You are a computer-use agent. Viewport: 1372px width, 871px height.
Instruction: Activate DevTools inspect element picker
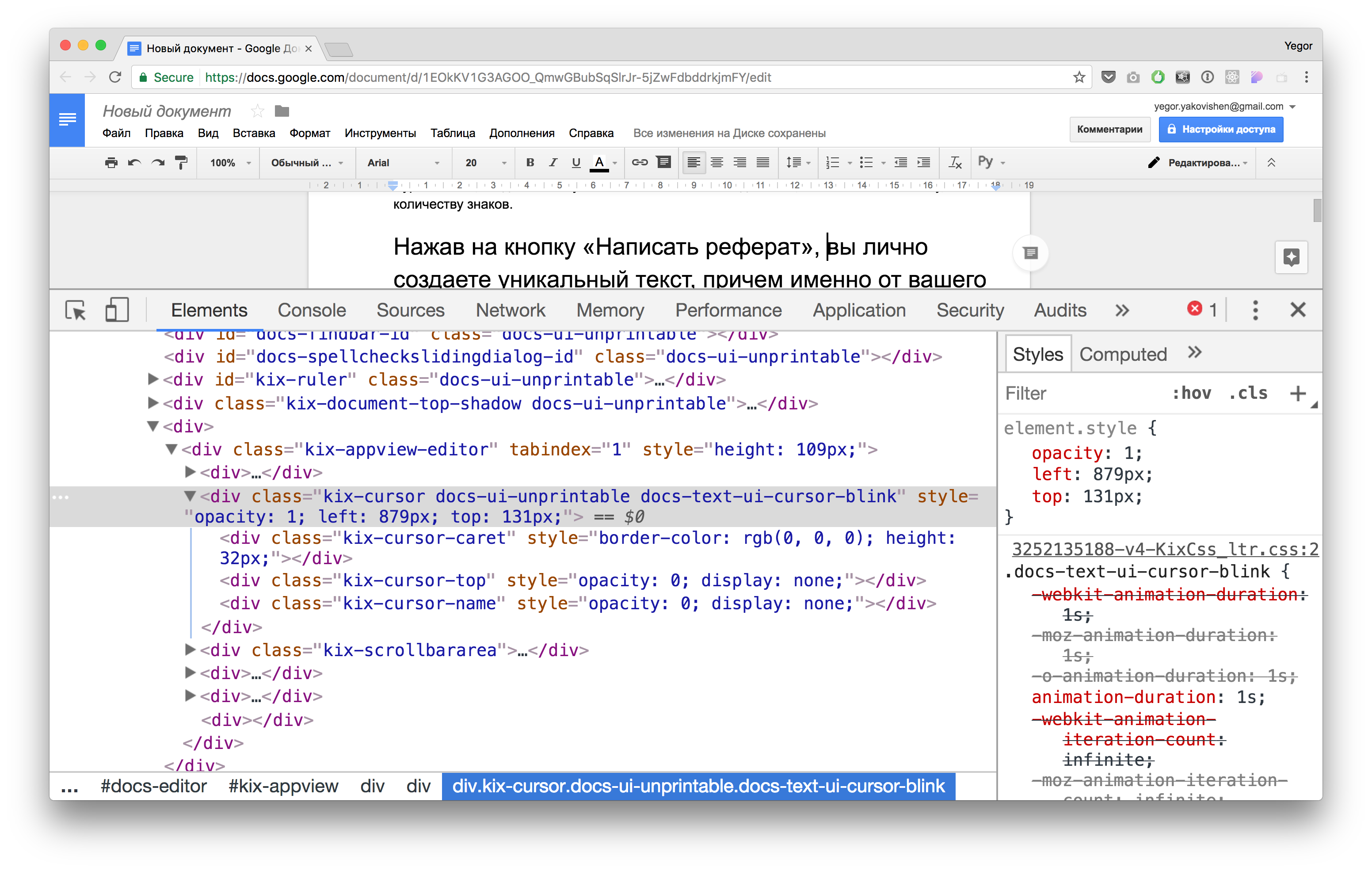click(x=76, y=311)
